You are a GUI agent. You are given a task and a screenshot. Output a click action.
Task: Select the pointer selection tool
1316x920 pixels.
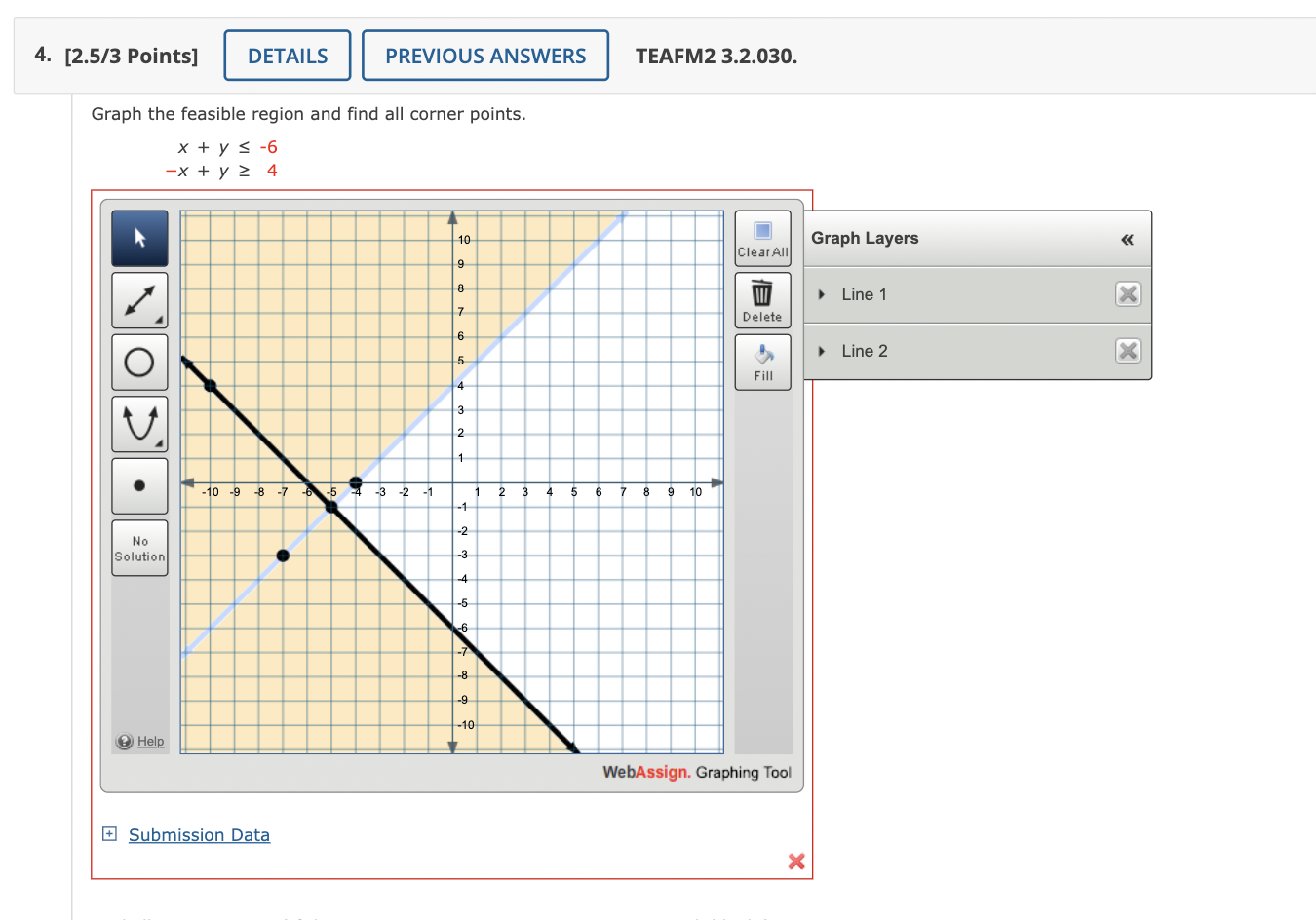point(139,238)
